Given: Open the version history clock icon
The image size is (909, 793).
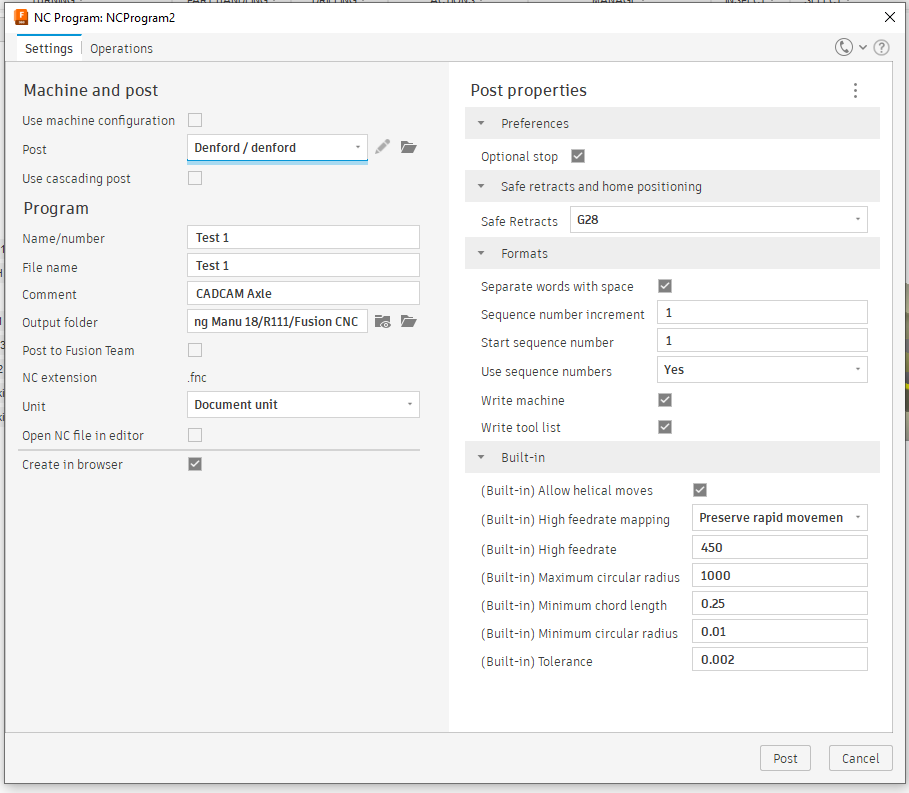Looking at the screenshot, I should 843,46.
